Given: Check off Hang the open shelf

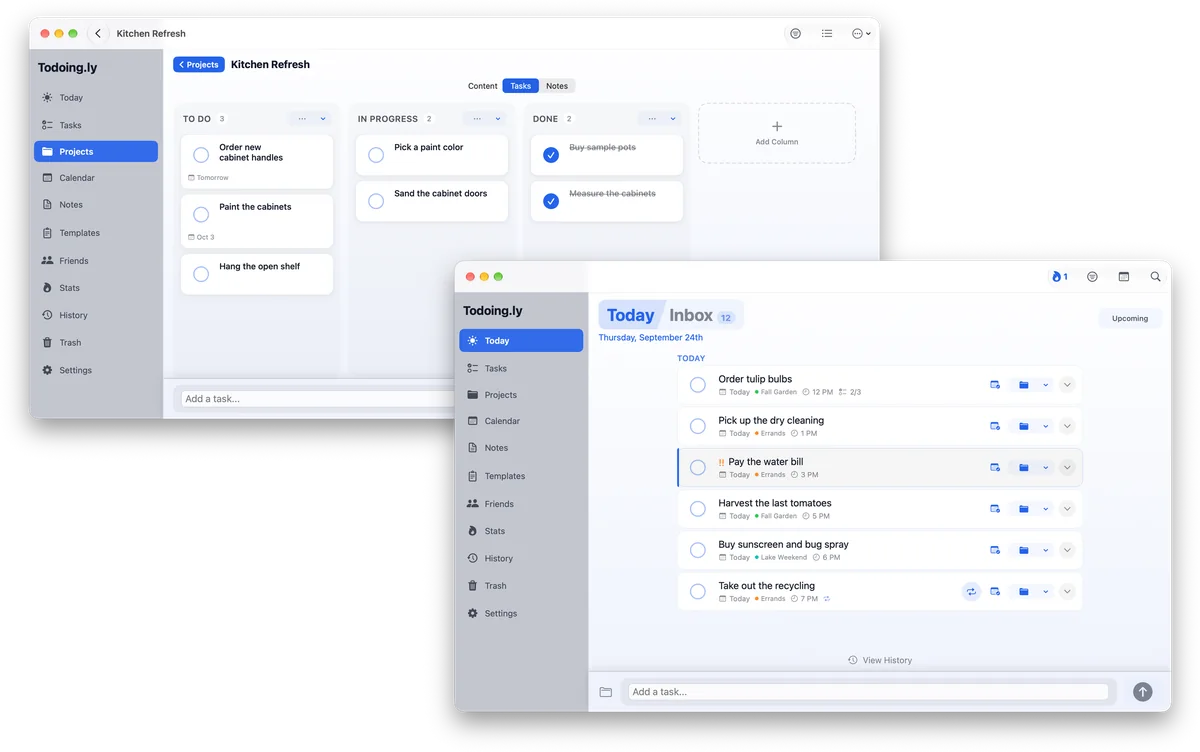Looking at the screenshot, I should point(201,274).
